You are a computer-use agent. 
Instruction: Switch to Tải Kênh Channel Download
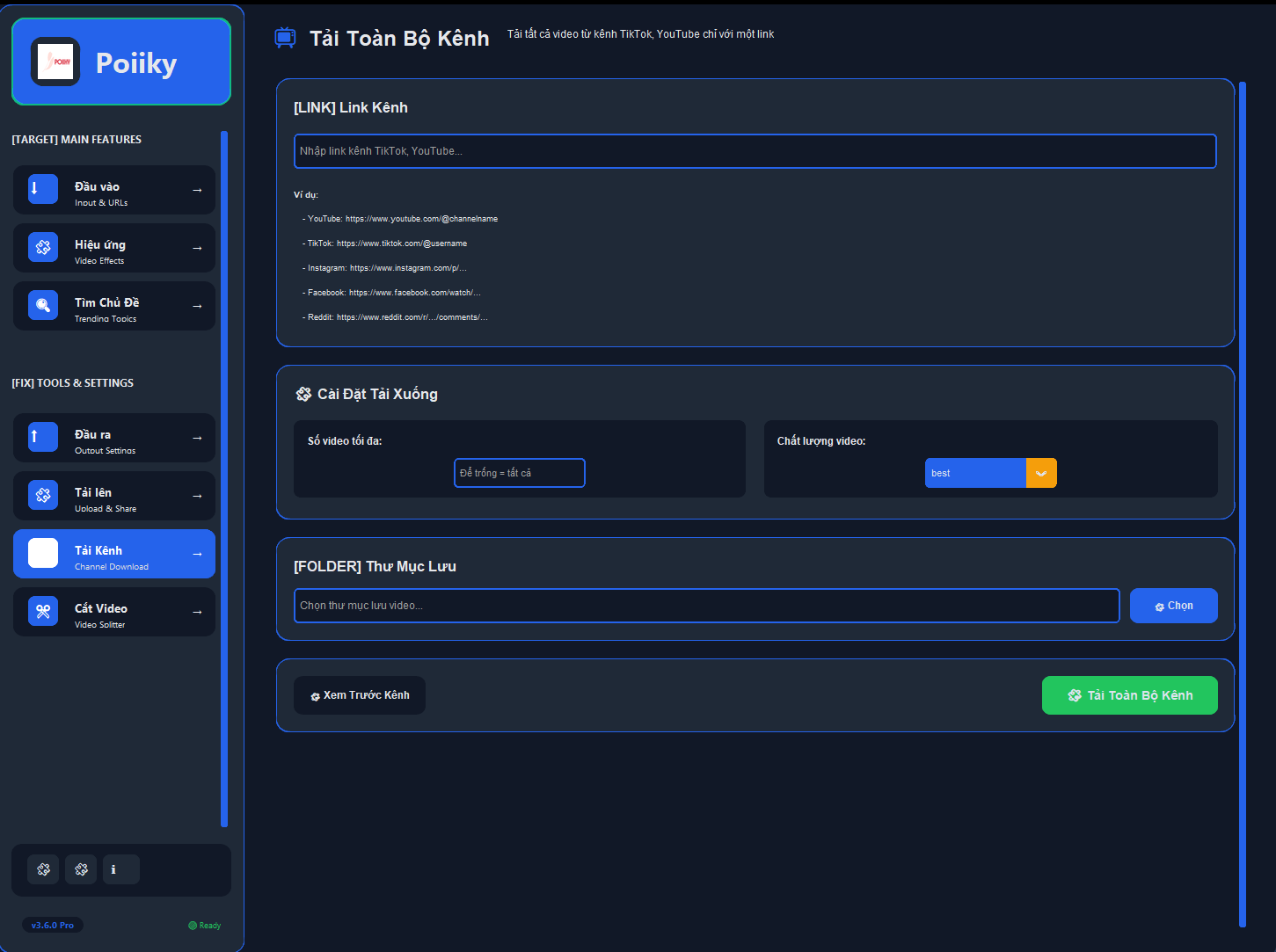pos(114,554)
